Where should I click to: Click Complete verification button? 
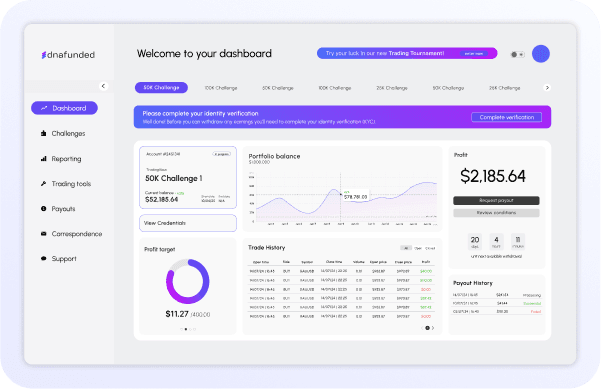click(506, 117)
